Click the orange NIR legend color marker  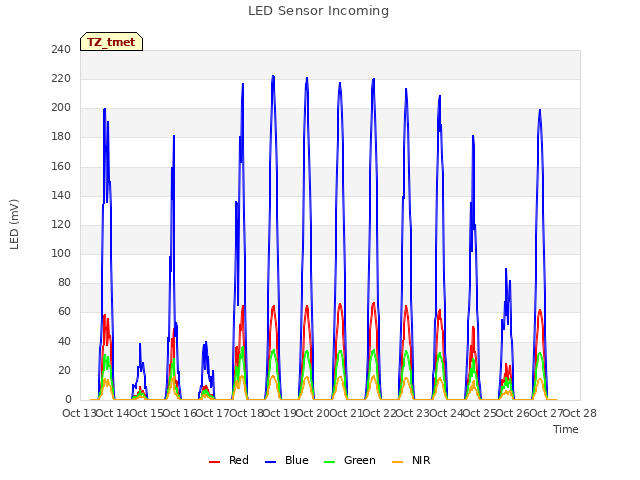coord(398,462)
